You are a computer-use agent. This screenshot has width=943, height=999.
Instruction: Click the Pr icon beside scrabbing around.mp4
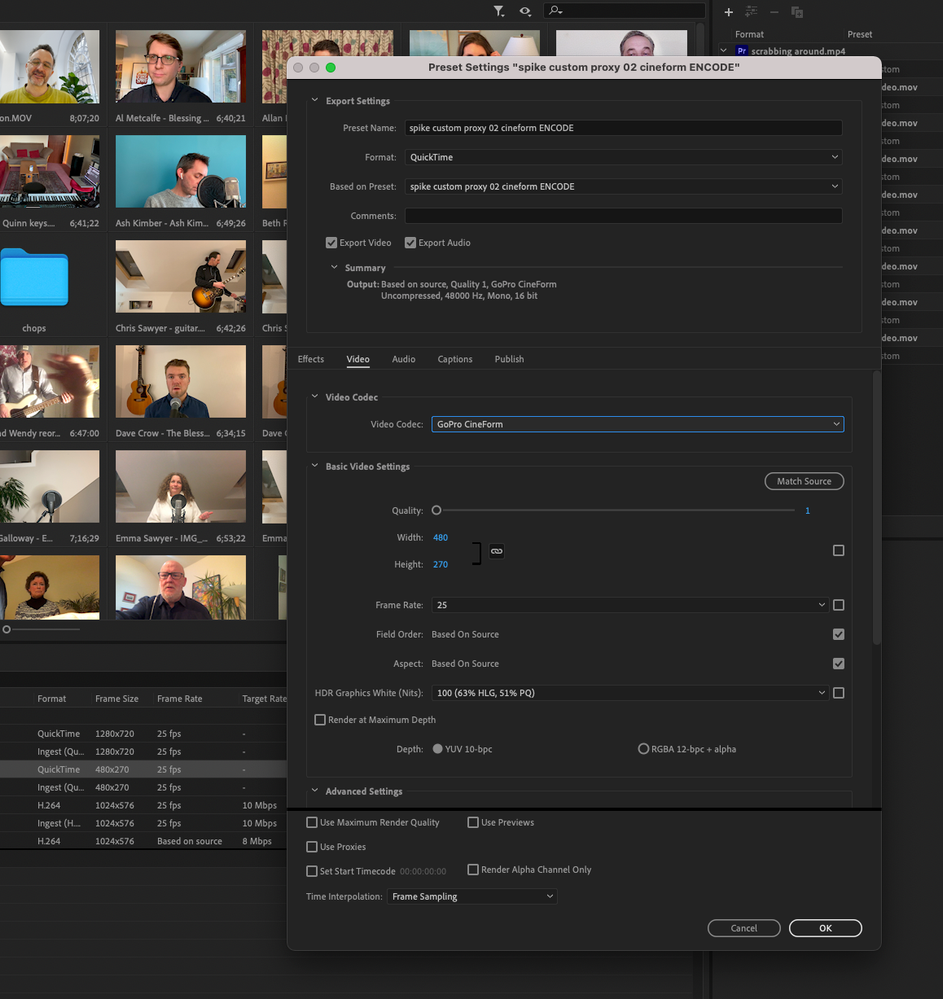(742, 51)
